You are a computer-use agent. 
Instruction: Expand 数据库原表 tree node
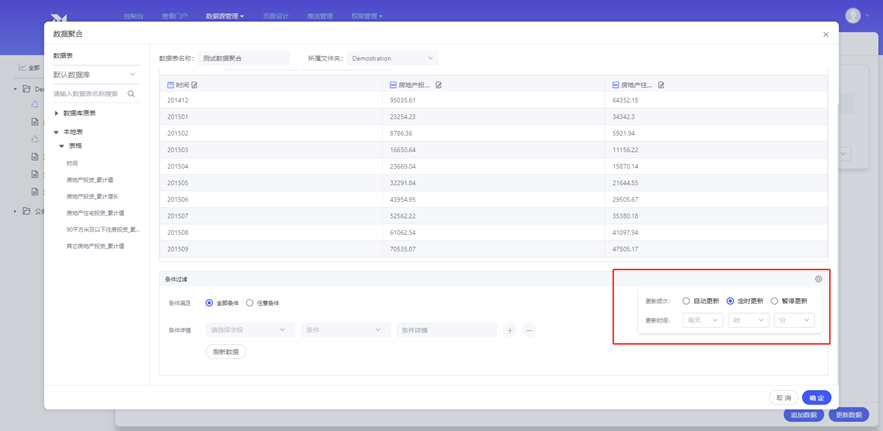click(x=57, y=113)
